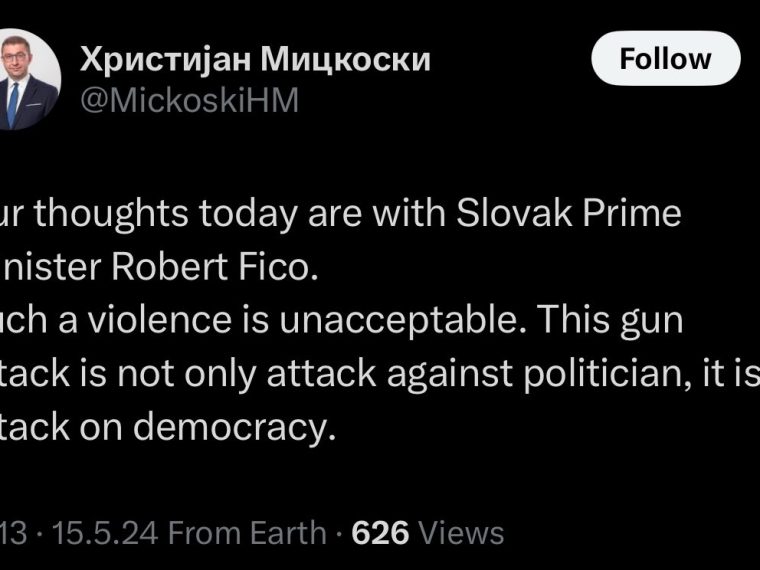
Task: Open Христијан Мицкоски display name profile
Action: pyautogui.click(x=255, y=61)
